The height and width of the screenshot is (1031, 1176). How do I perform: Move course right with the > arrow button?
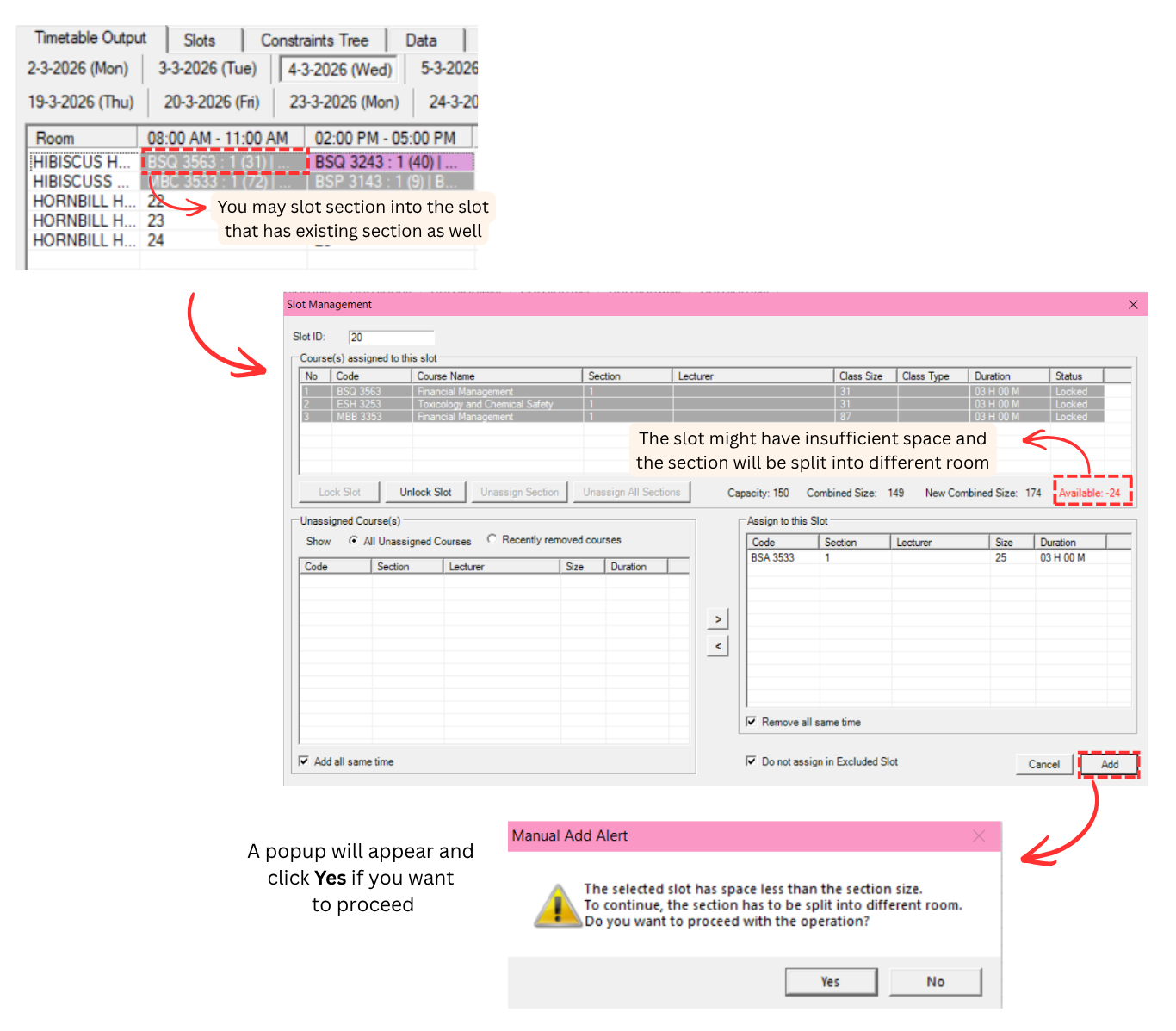tap(718, 618)
